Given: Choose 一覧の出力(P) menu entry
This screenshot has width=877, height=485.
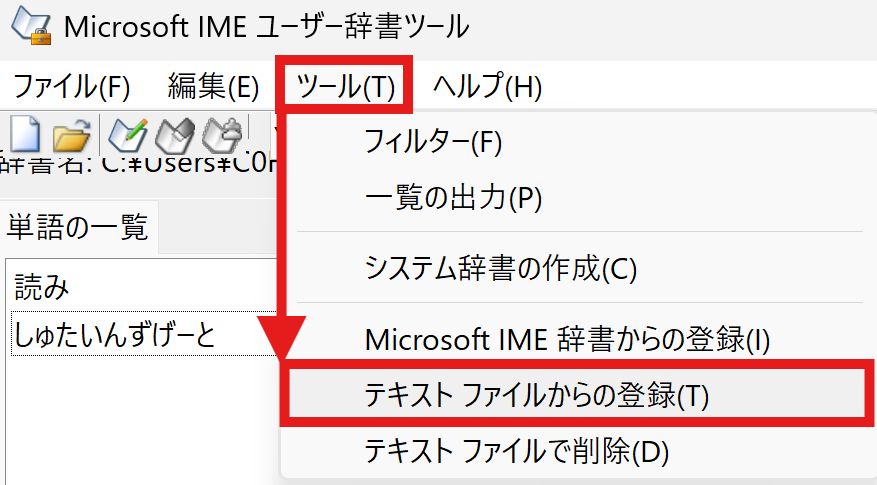Looking at the screenshot, I should coord(453,197).
